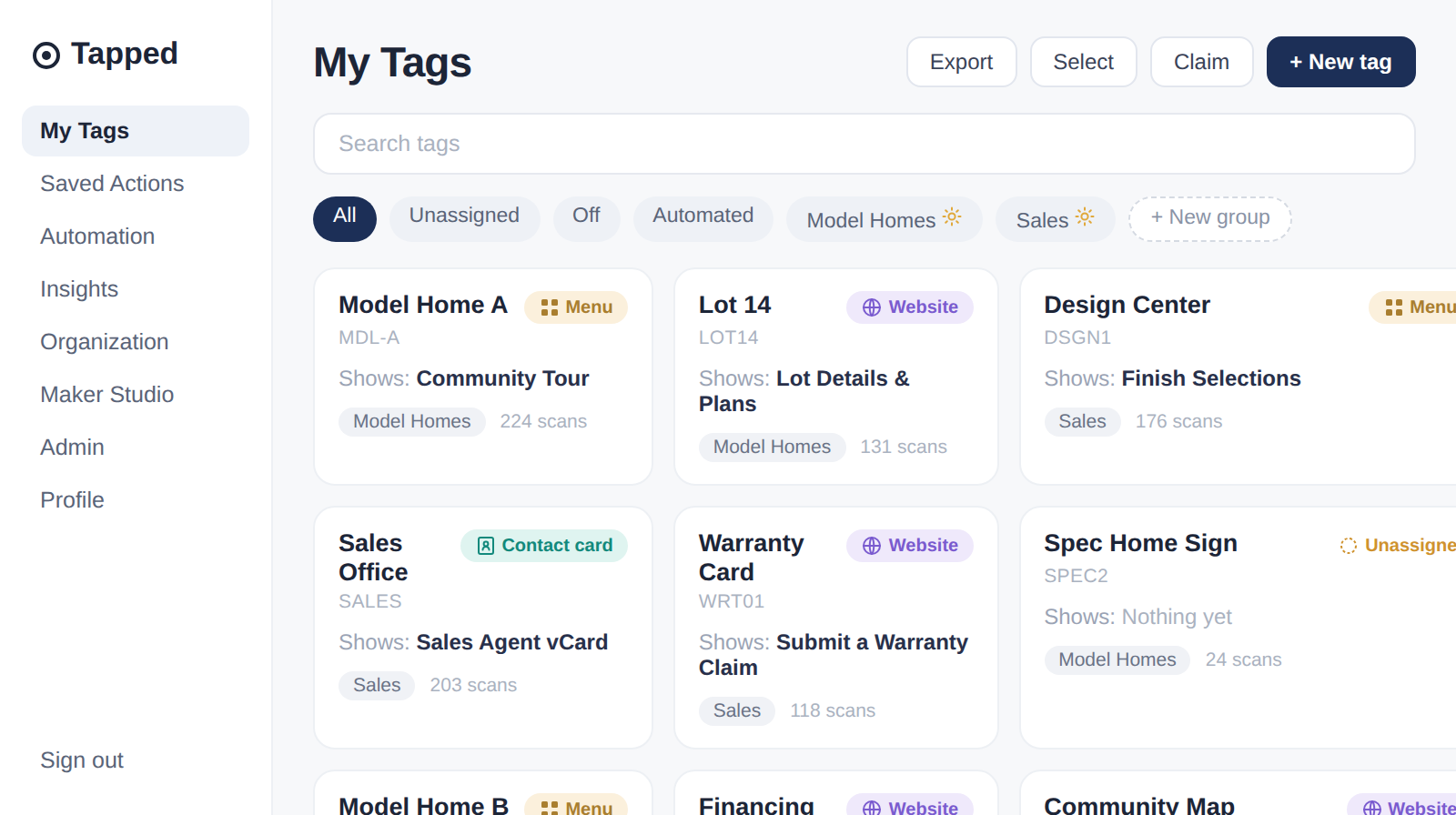Add a group with + New group
This screenshot has width=1456, height=815.
coord(1209,219)
